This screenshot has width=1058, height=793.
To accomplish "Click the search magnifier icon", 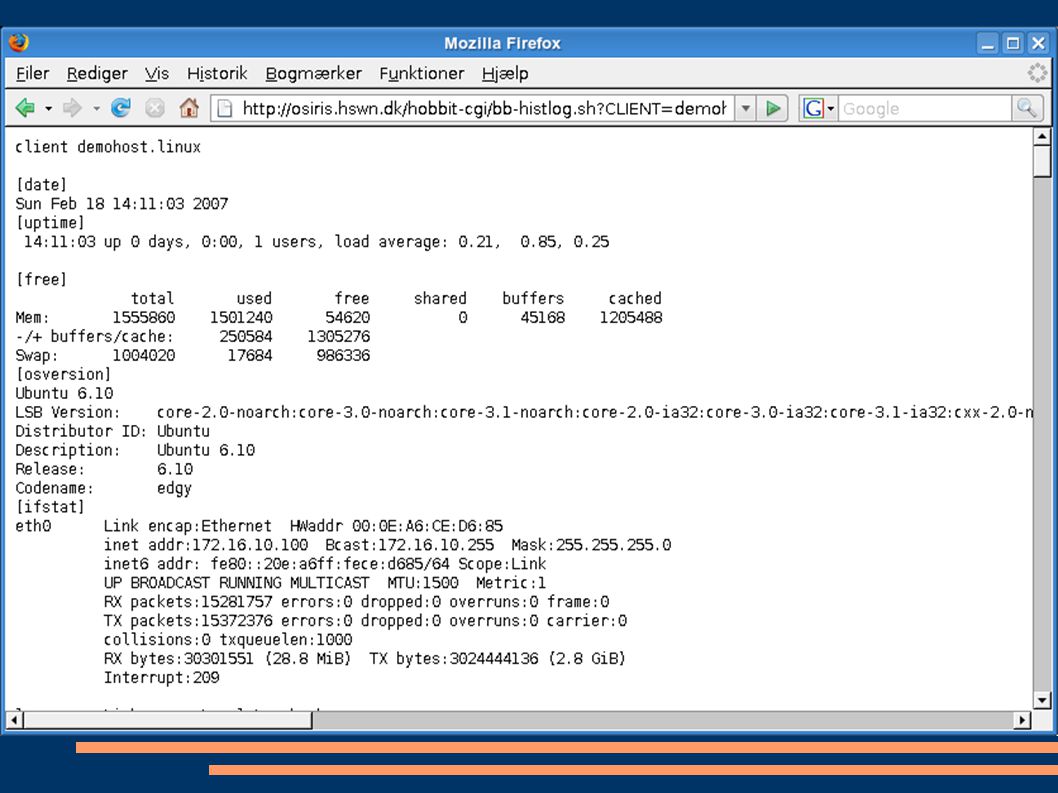I will tap(1027, 108).
